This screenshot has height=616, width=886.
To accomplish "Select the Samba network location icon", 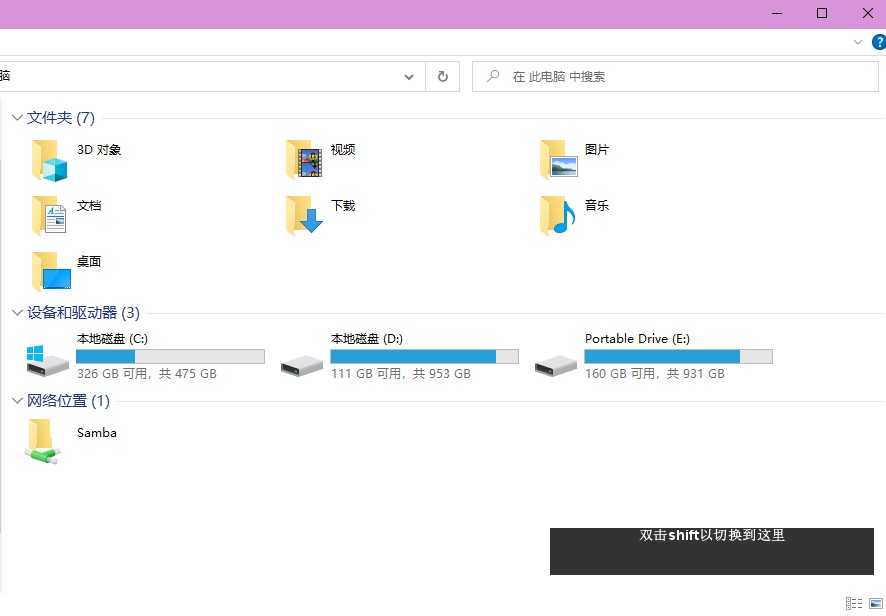I will [42, 441].
